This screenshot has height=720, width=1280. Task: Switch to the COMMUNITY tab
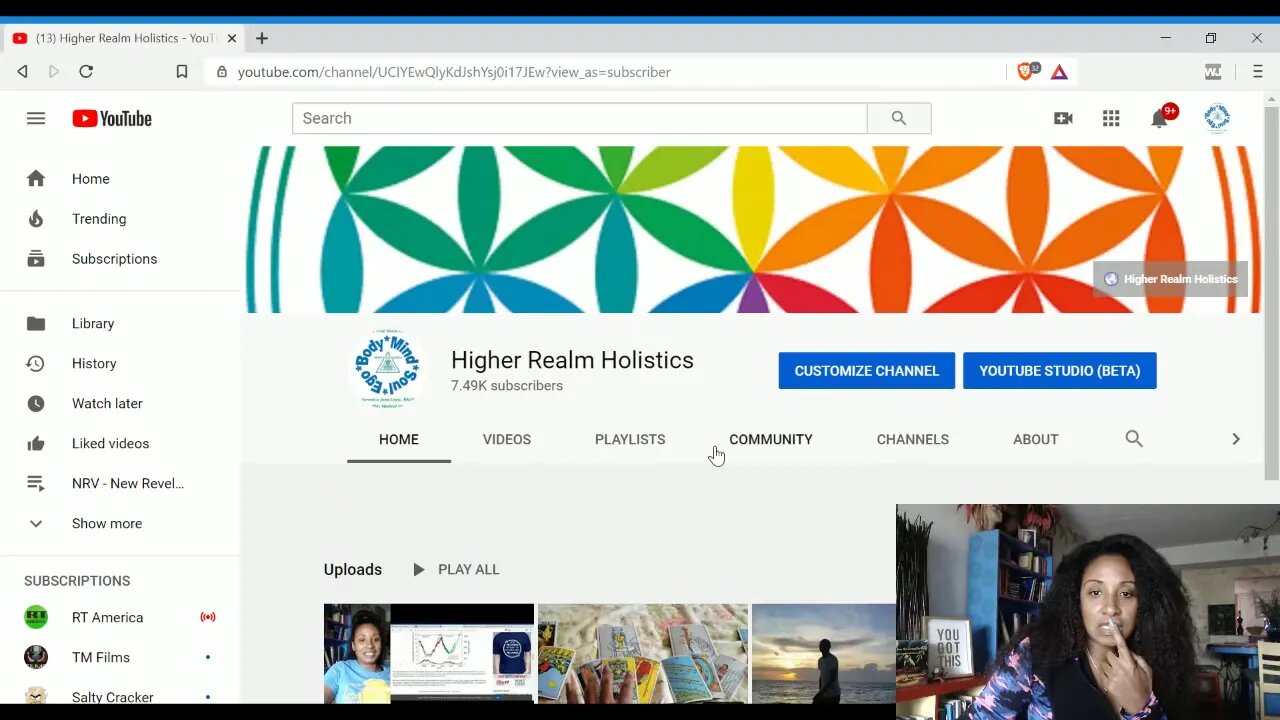pyautogui.click(x=771, y=439)
